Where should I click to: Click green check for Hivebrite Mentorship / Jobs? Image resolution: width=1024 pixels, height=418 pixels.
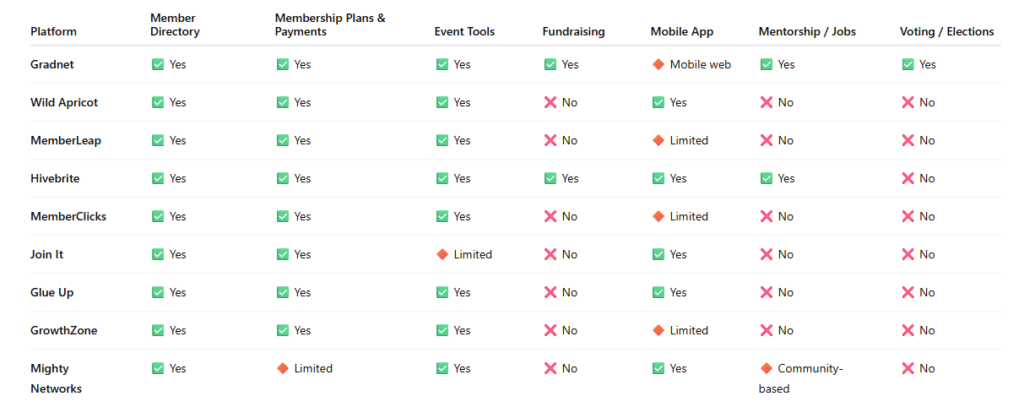pyautogui.click(x=766, y=178)
